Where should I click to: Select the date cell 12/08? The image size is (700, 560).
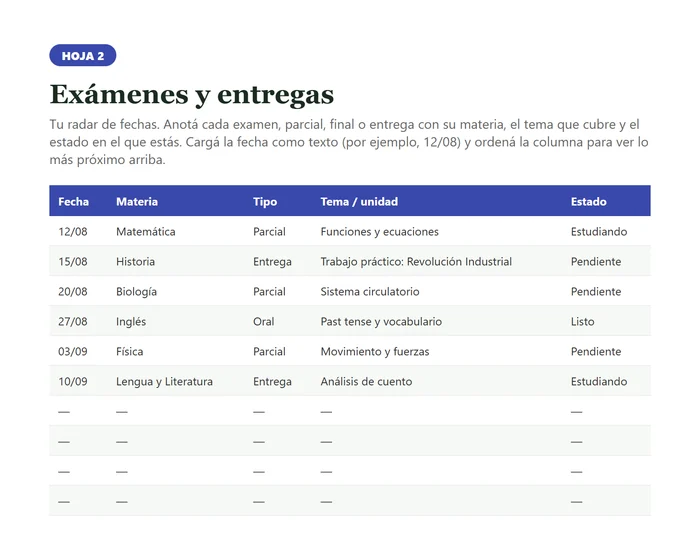73,231
